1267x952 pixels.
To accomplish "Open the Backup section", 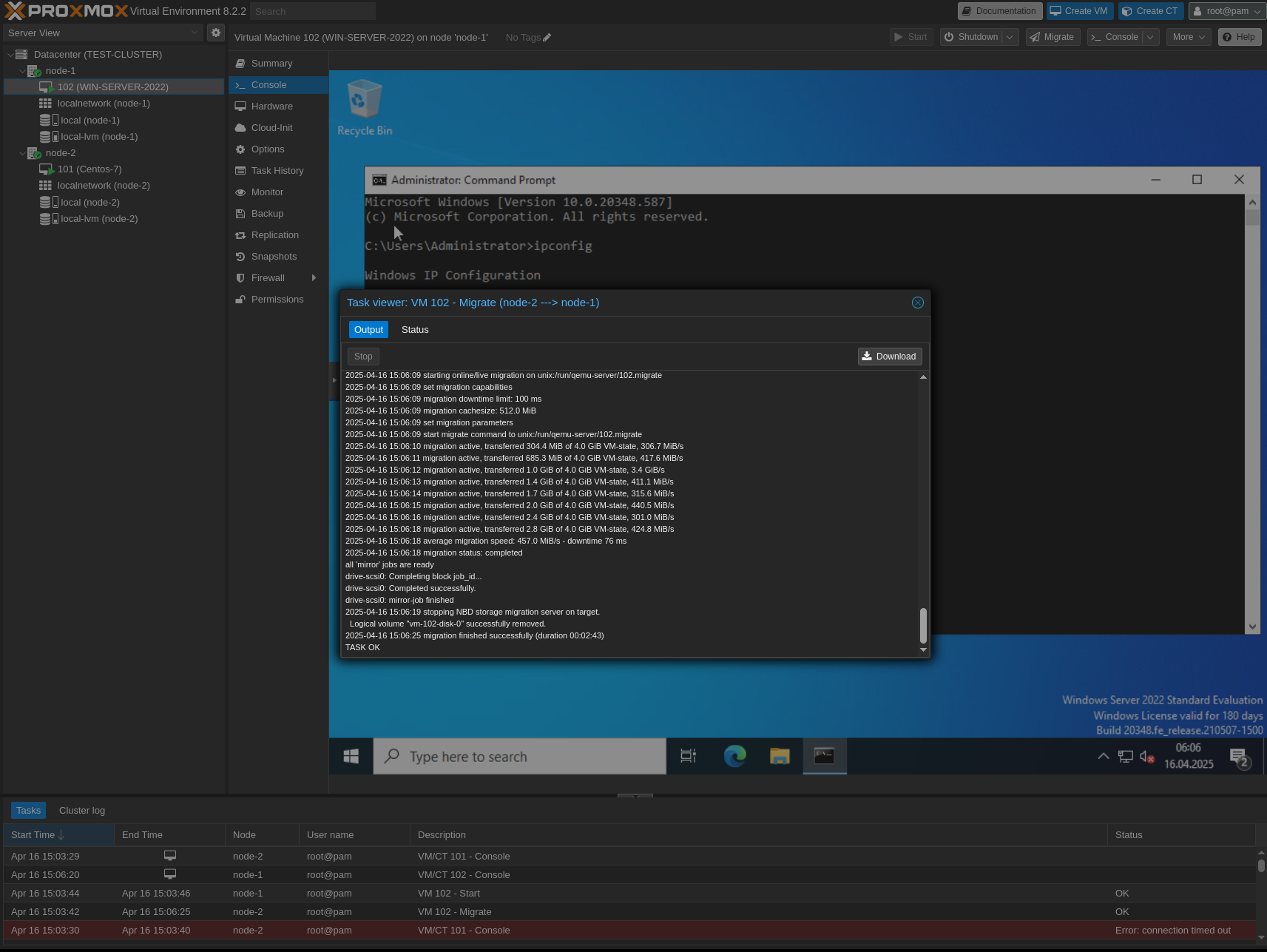I will (x=267, y=213).
